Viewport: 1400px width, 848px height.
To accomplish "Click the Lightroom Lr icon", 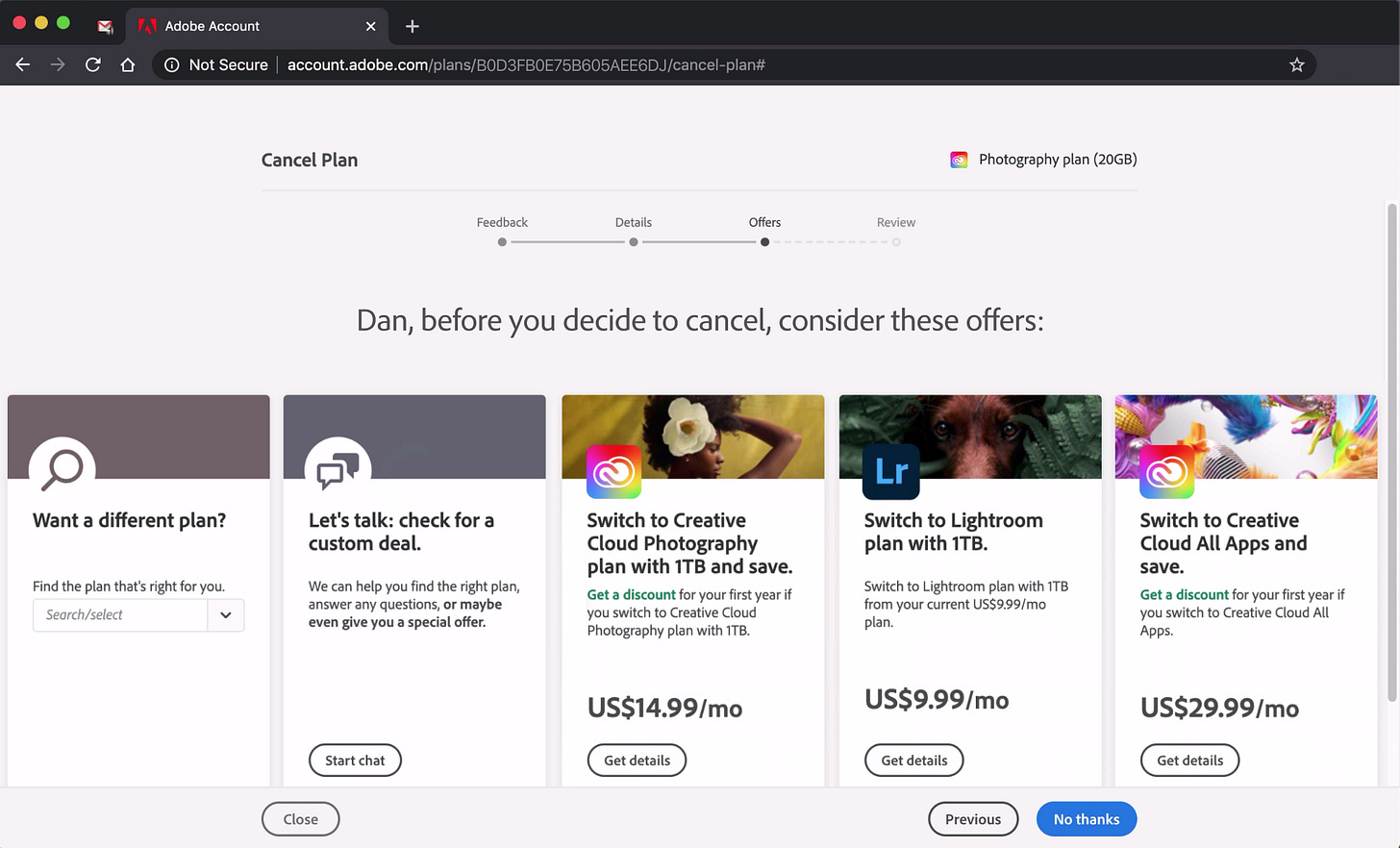I will pos(890,471).
